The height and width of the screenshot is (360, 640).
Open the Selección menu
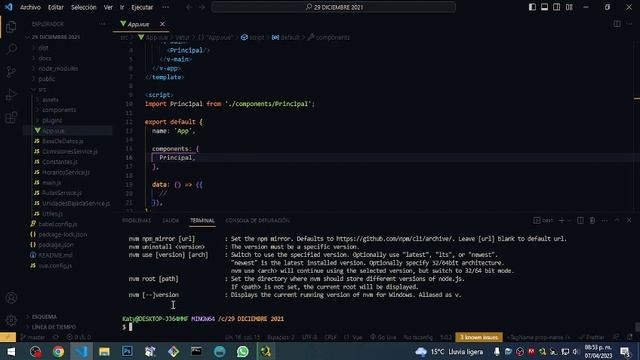pos(84,7)
